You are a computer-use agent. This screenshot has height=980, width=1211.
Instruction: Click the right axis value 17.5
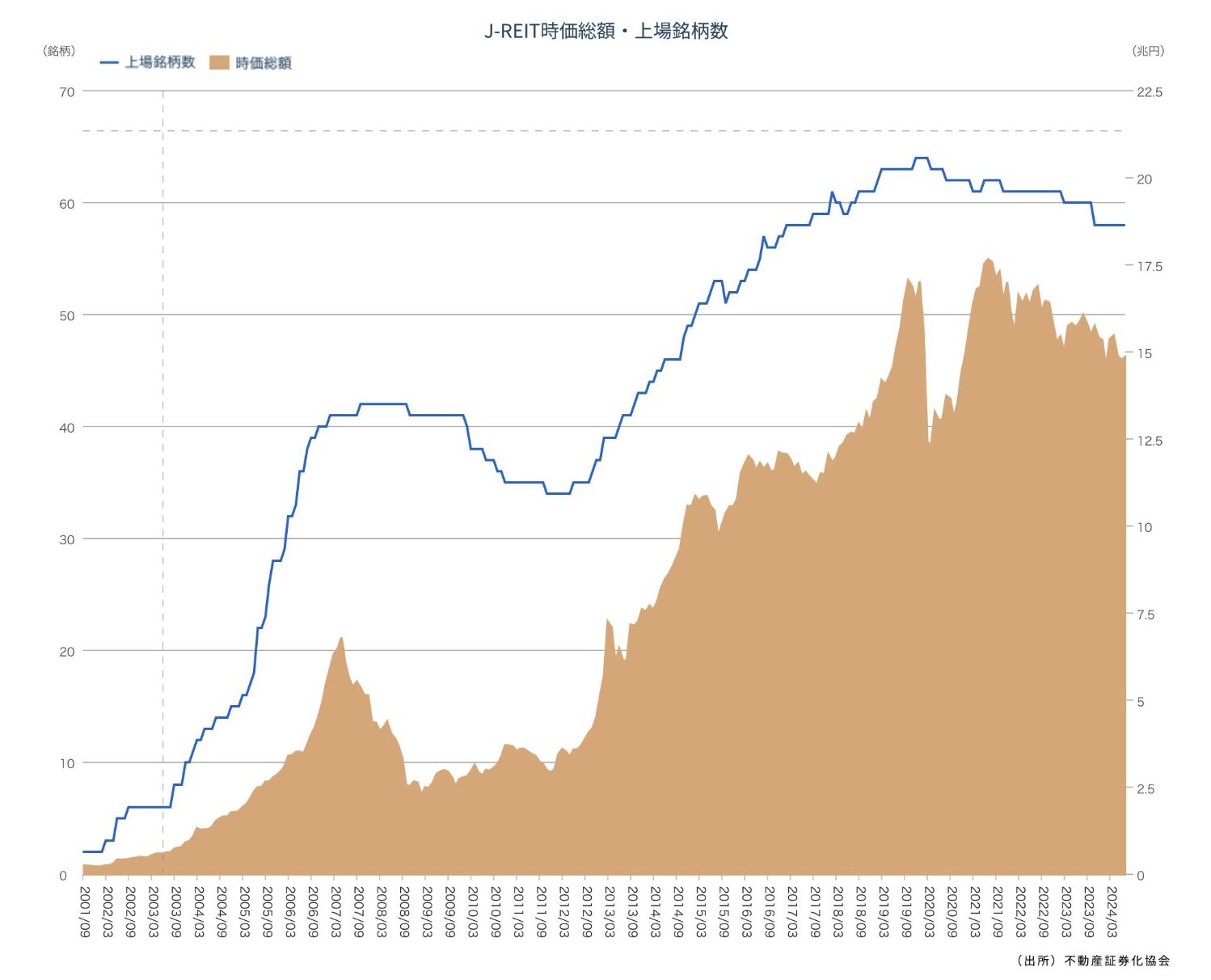(x=1149, y=266)
